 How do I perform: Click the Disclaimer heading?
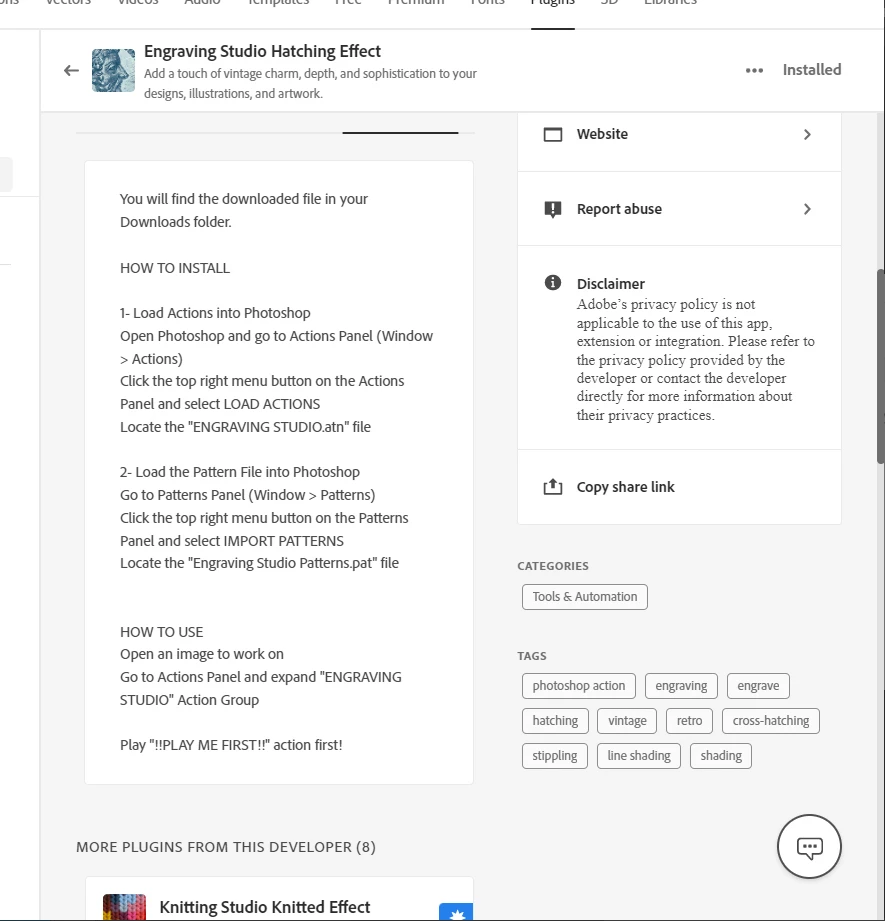(x=610, y=284)
